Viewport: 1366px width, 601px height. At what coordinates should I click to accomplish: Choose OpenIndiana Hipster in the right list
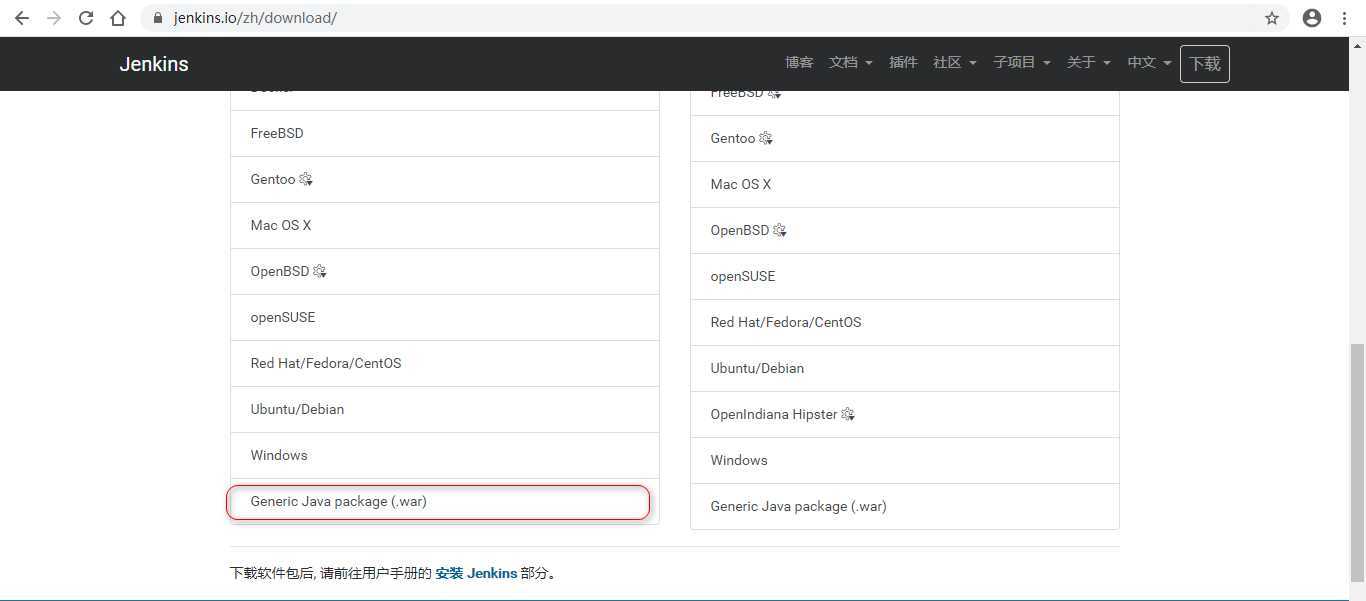click(905, 415)
